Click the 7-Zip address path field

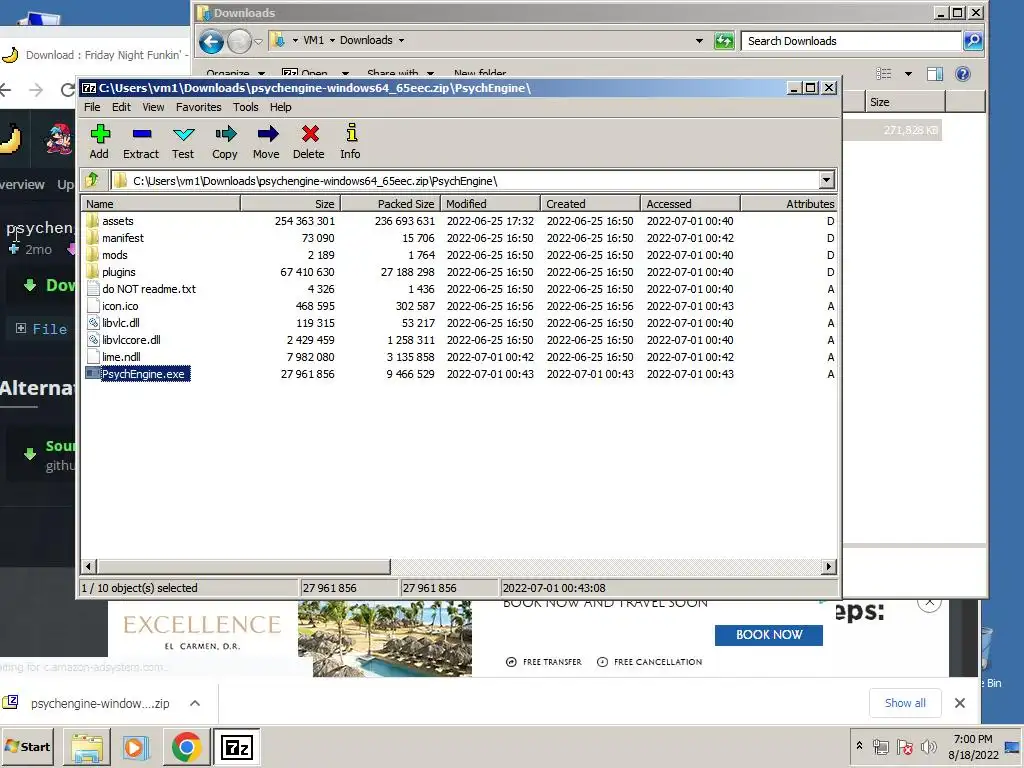tap(466, 181)
